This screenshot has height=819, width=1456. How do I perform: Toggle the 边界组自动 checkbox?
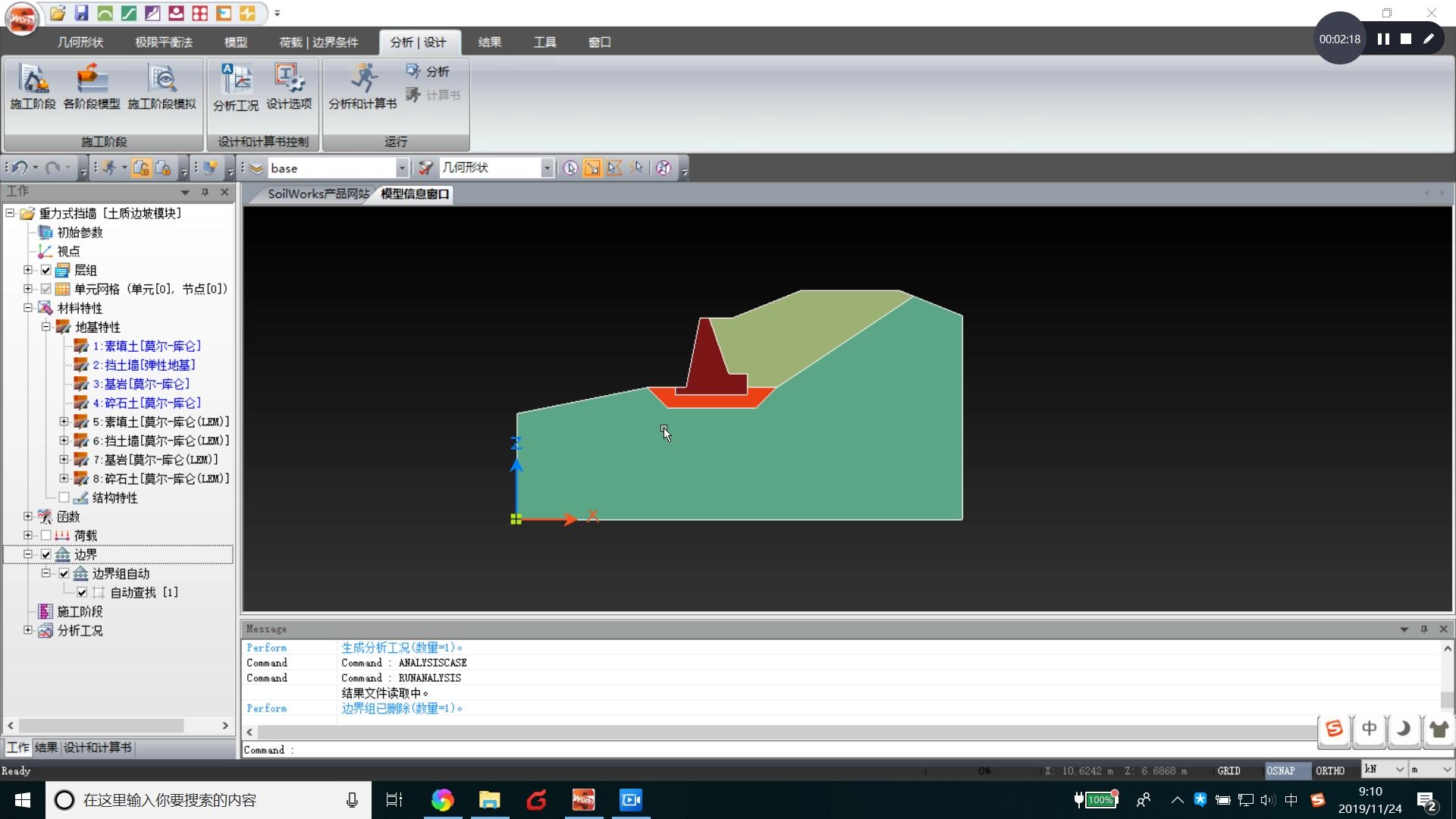pyautogui.click(x=64, y=573)
